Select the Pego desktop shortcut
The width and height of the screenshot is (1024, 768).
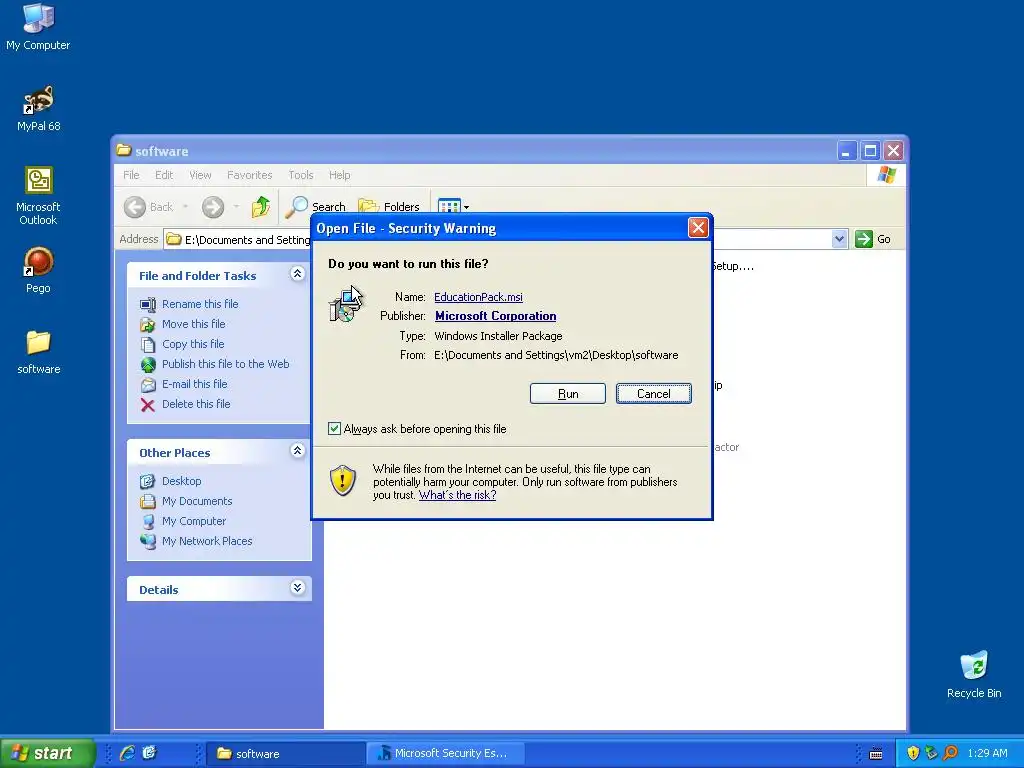[x=38, y=270]
